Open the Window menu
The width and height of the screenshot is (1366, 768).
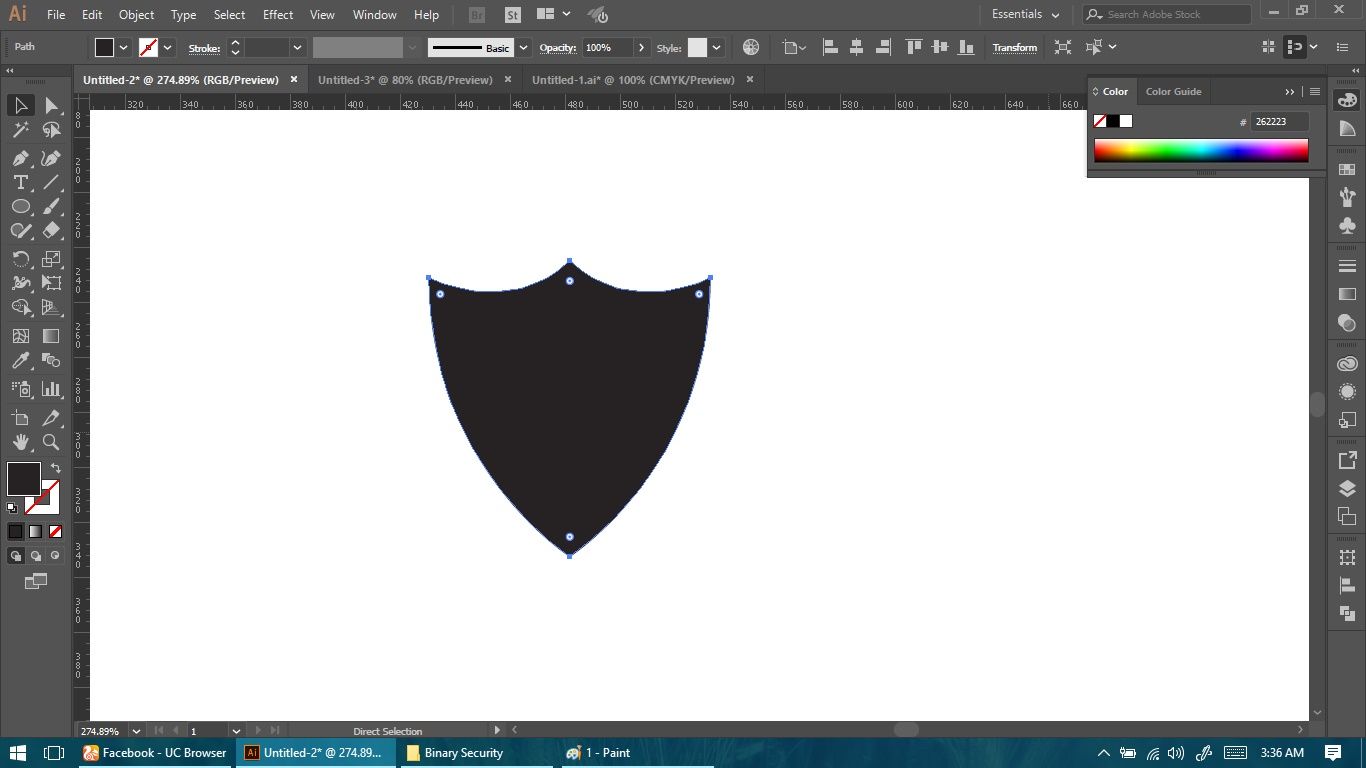(x=375, y=15)
